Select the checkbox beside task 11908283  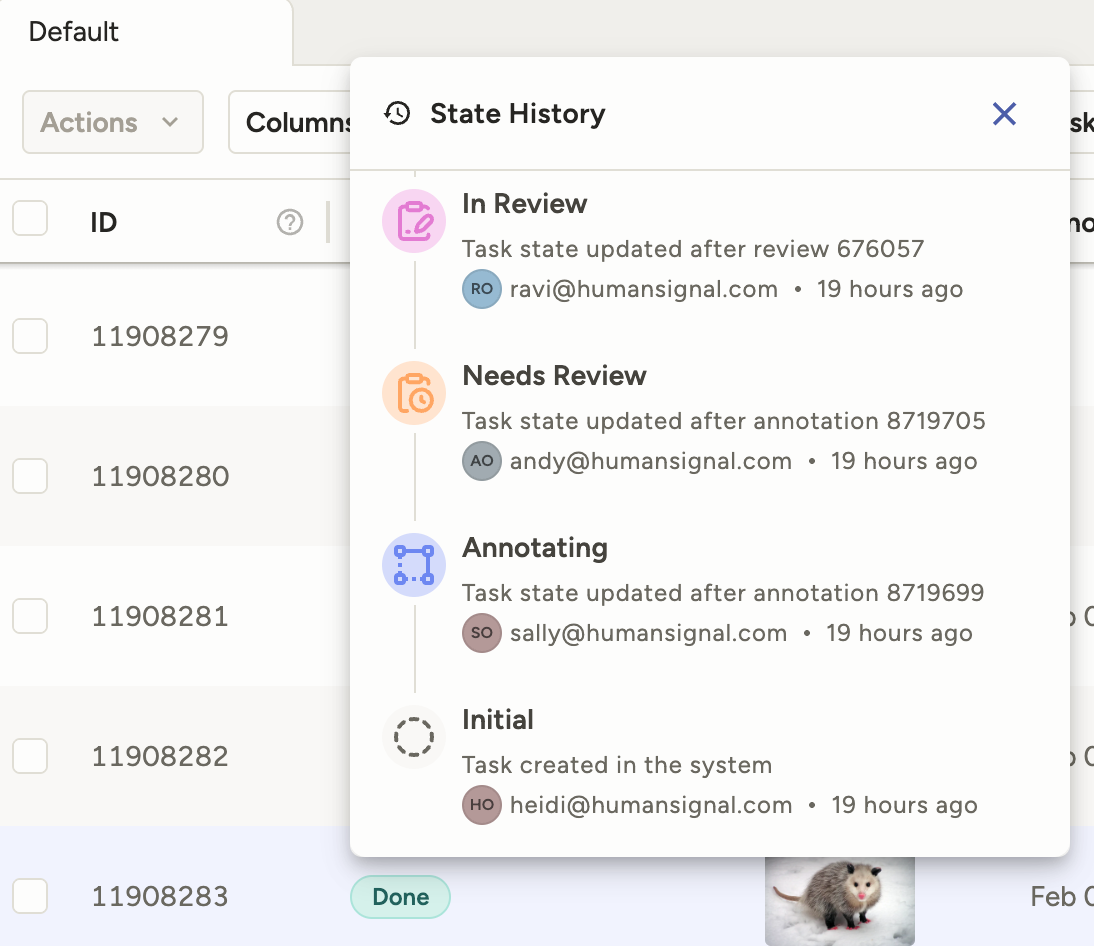pos(29,896)
